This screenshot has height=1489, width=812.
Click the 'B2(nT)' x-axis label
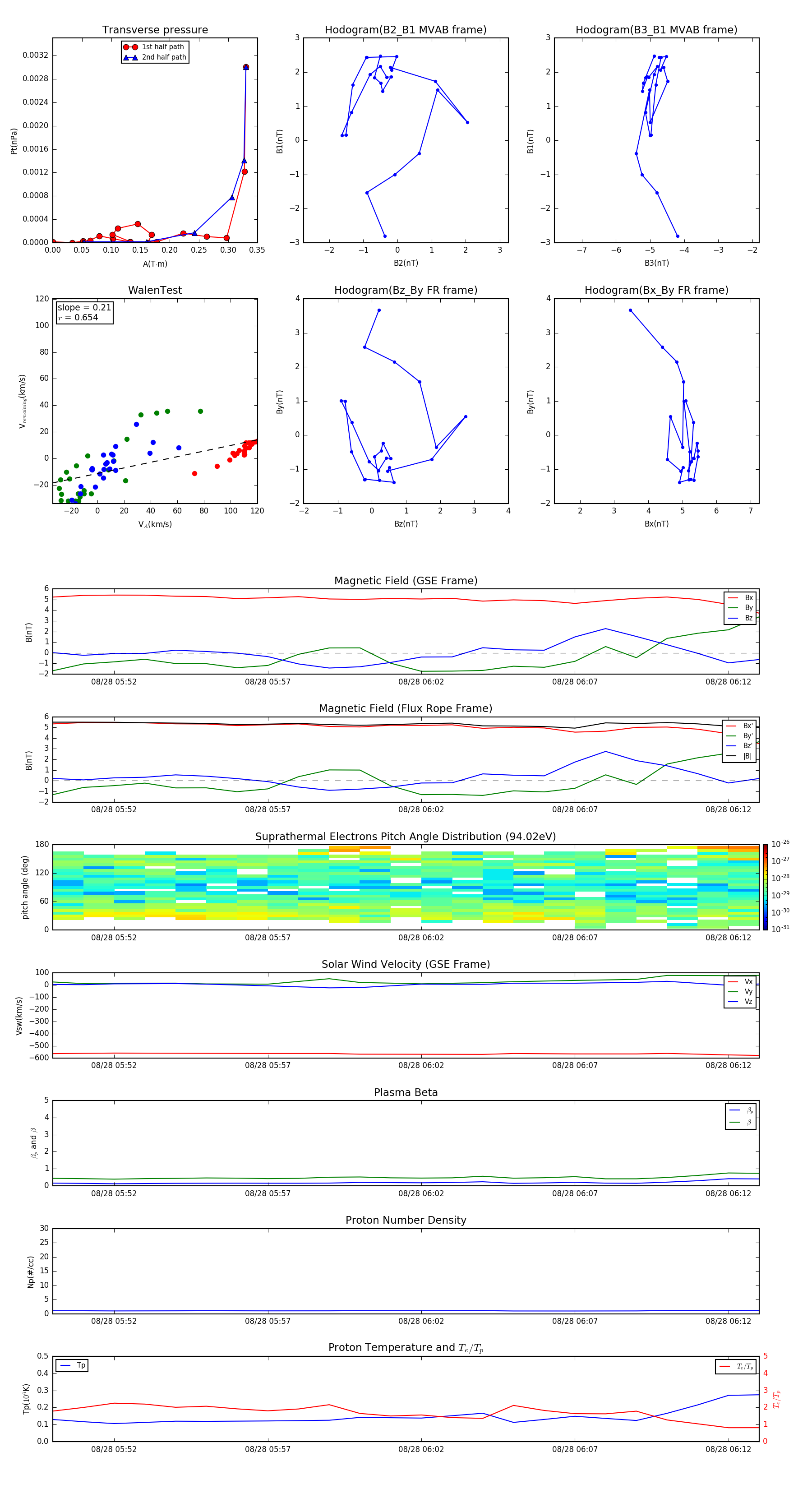coord(406,263)
